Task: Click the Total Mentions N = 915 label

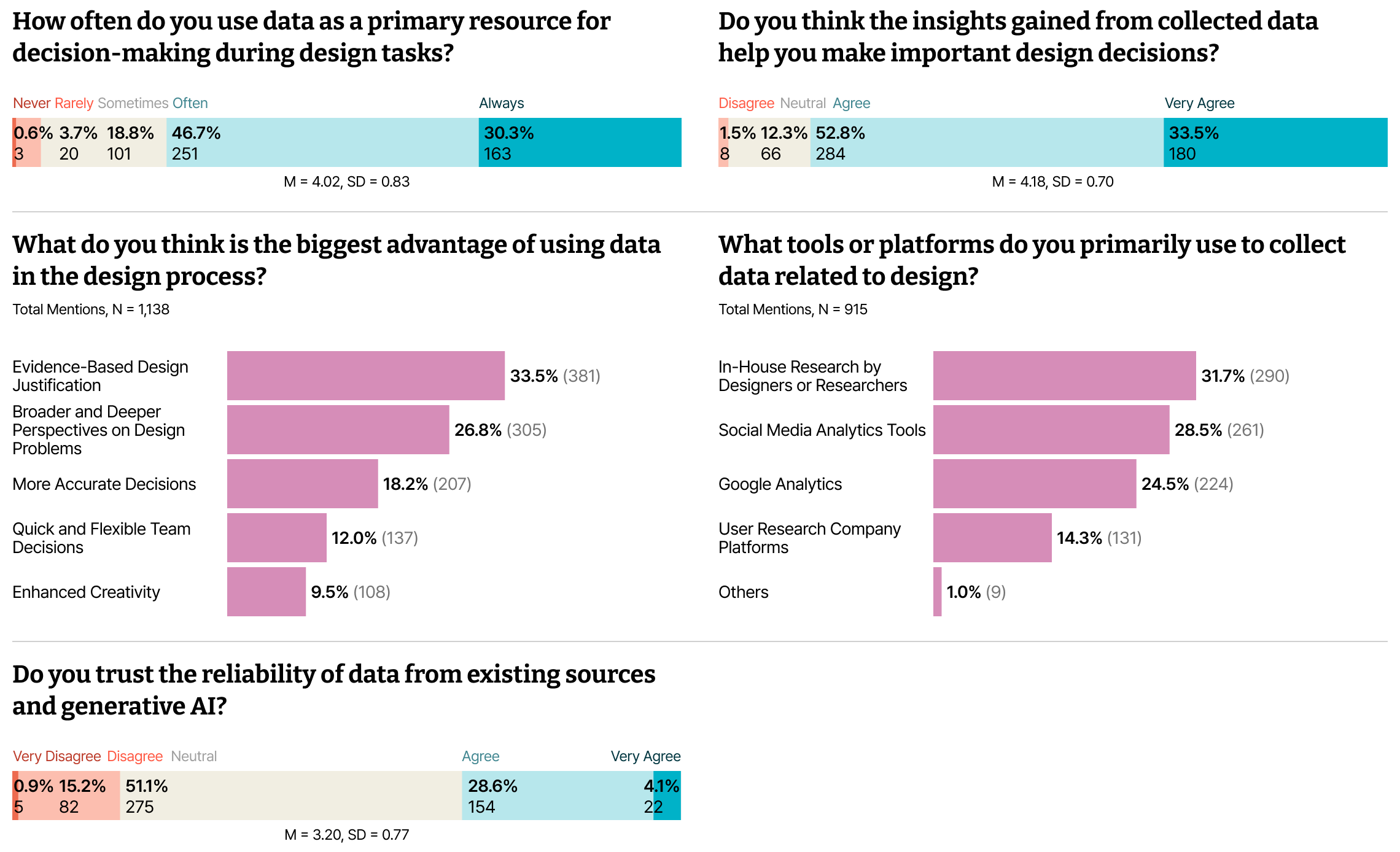Action: pyautogui.click(x=793, y=309)
